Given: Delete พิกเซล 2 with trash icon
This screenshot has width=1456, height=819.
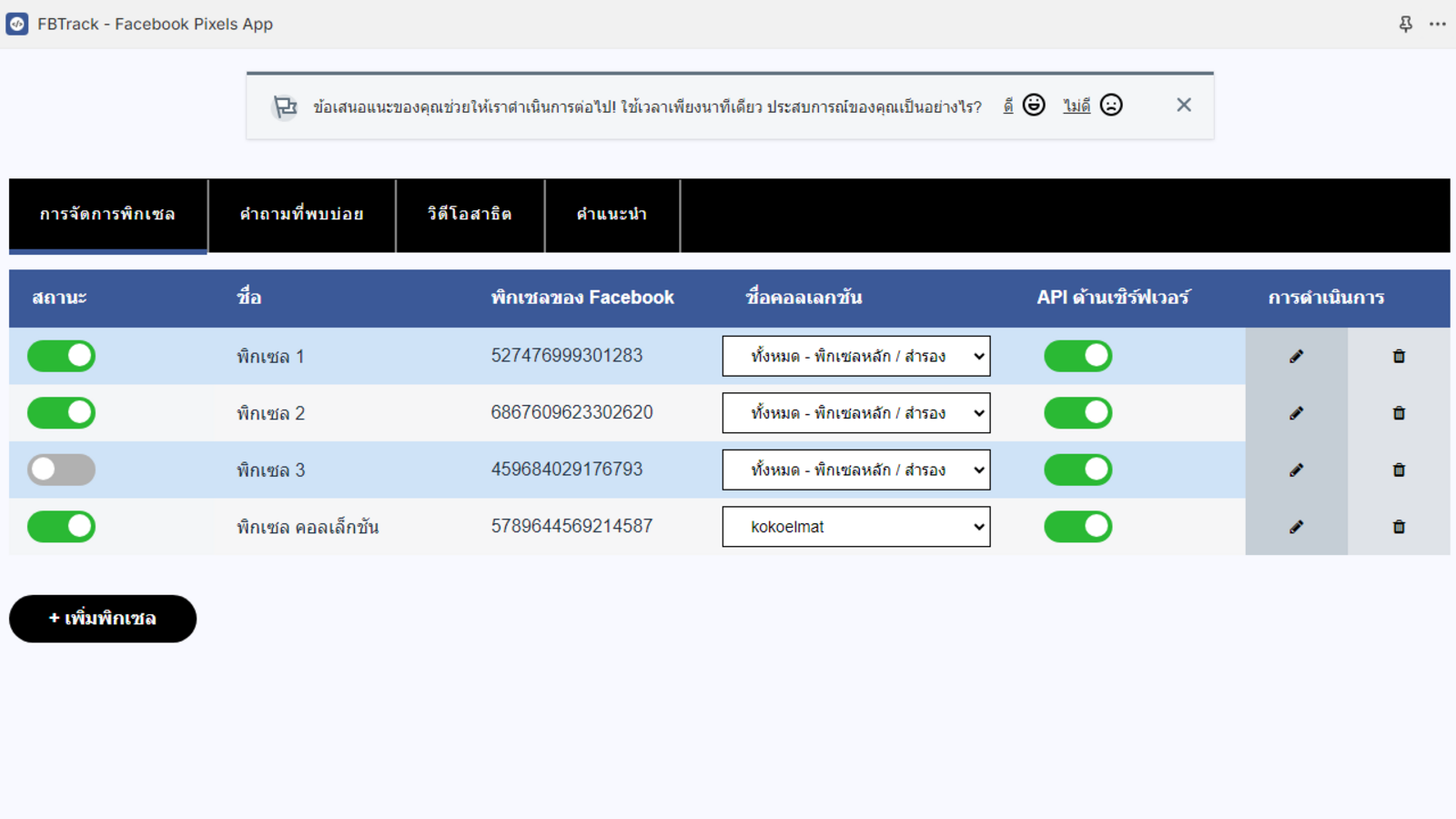Looking at the screenshot, I should coord(1399,413).
